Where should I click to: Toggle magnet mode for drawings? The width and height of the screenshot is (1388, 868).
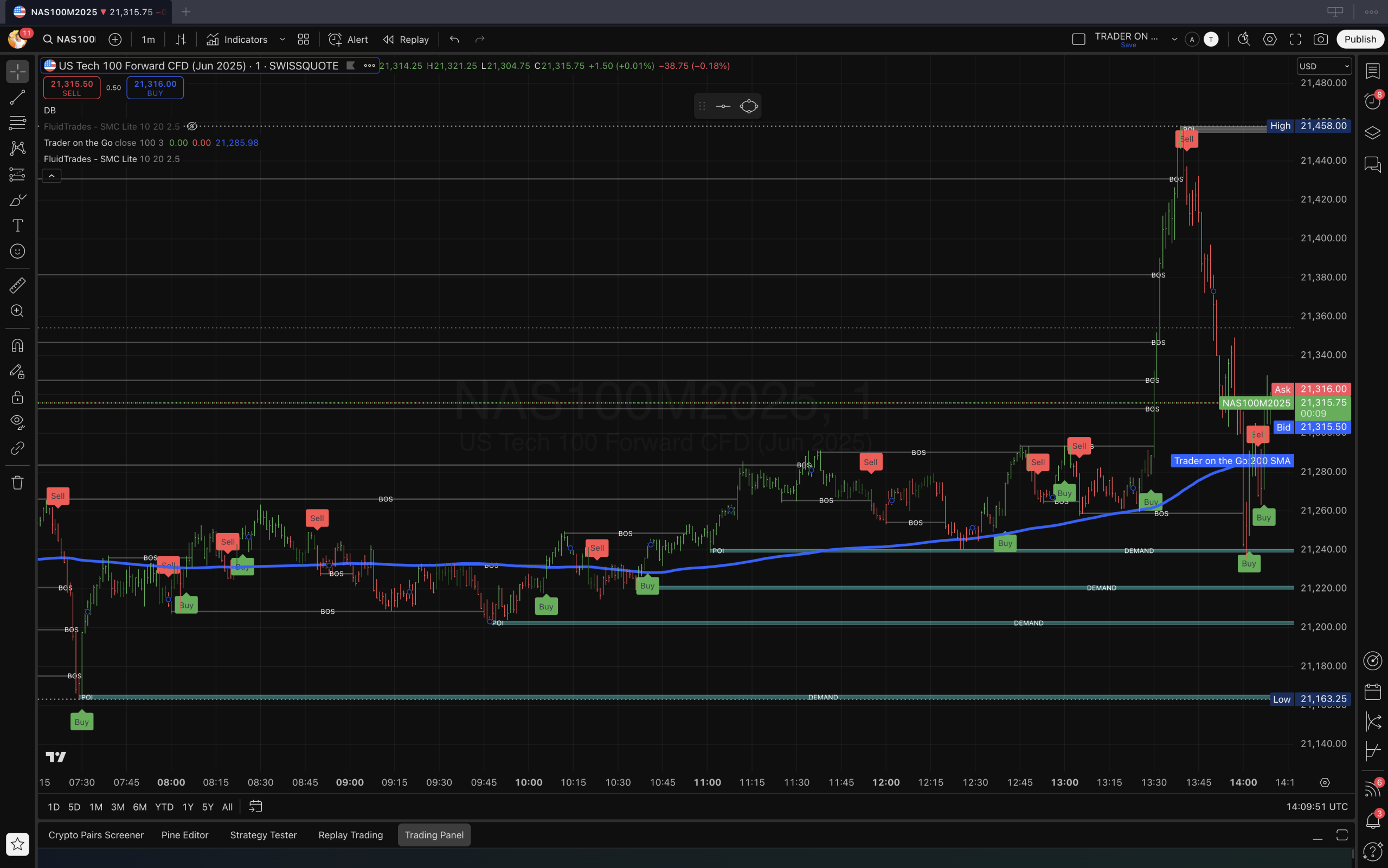pyautogui.click(x=17, y=345)
